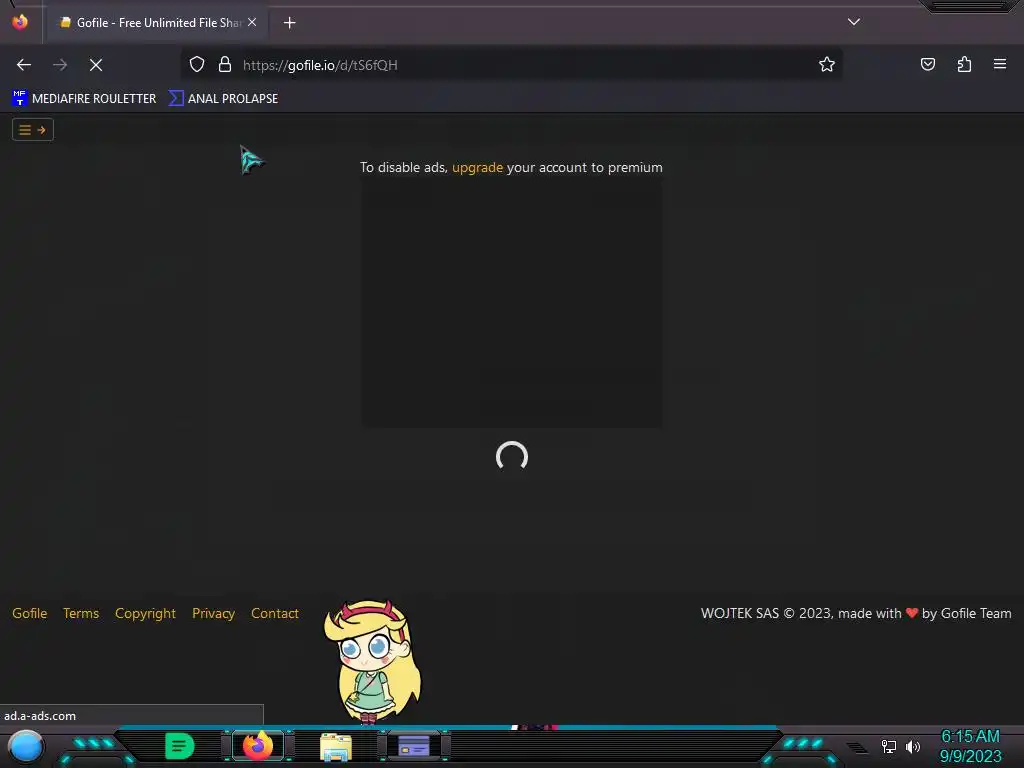Click the Firefox logo in title bar

pyautogui.click(x=20, y=22)
